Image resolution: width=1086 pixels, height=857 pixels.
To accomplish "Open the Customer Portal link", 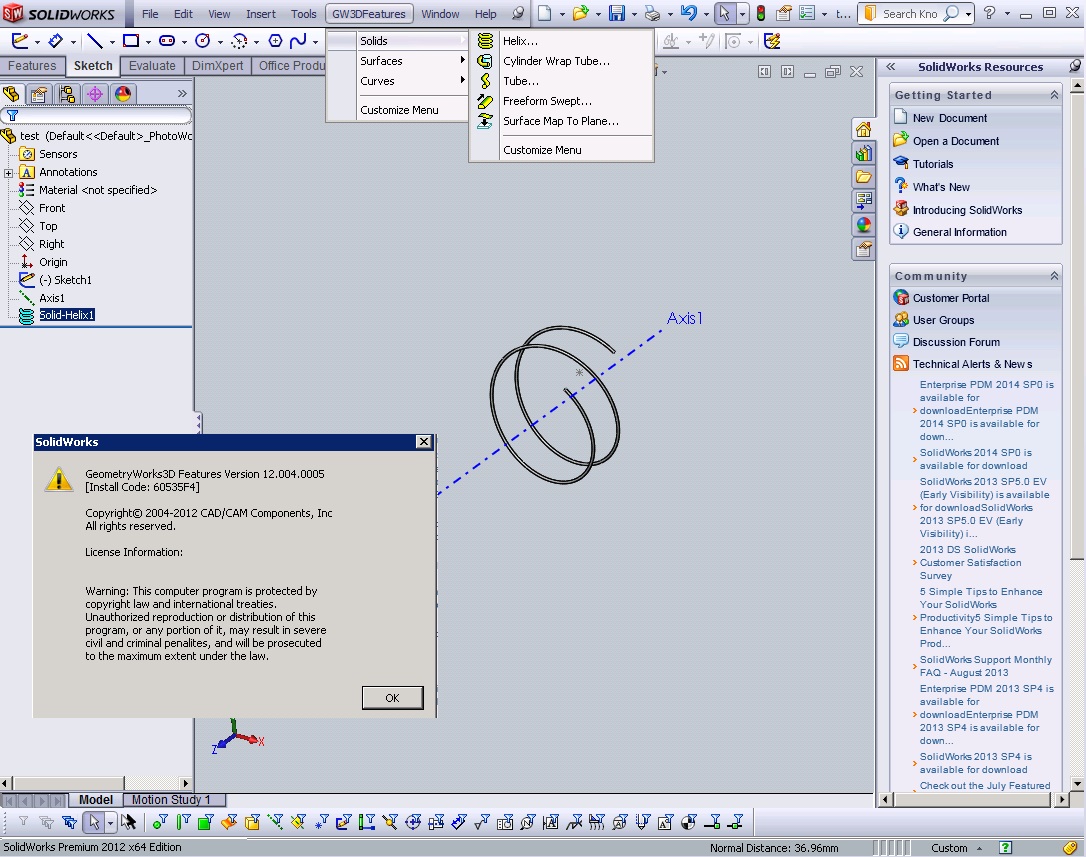I will [950, 298].
